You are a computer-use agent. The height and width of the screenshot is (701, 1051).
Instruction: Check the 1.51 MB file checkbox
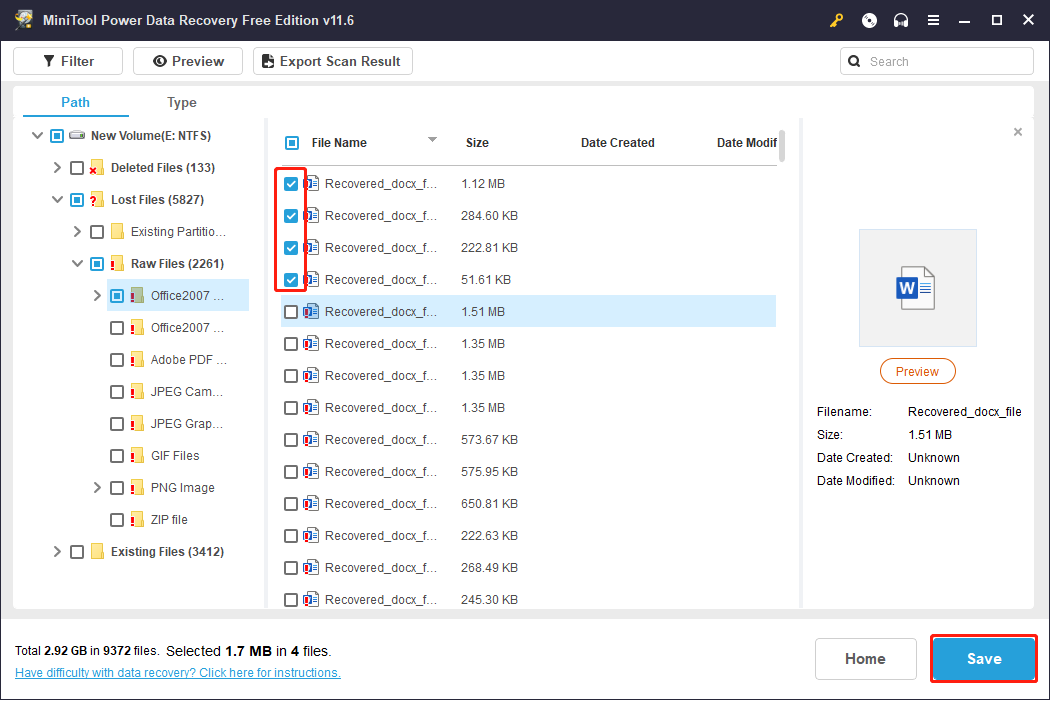pos(291,312)
